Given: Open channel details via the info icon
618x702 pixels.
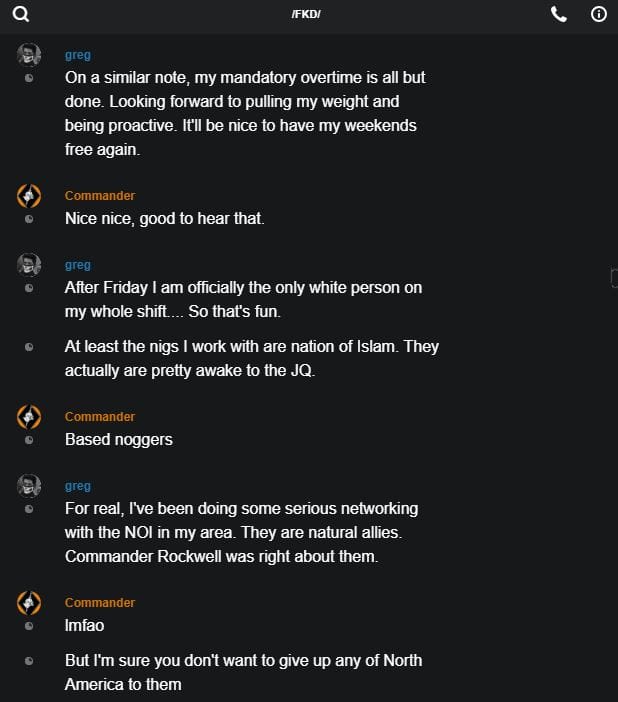Looking at the screenshot, I should click(x=599, y=14).
